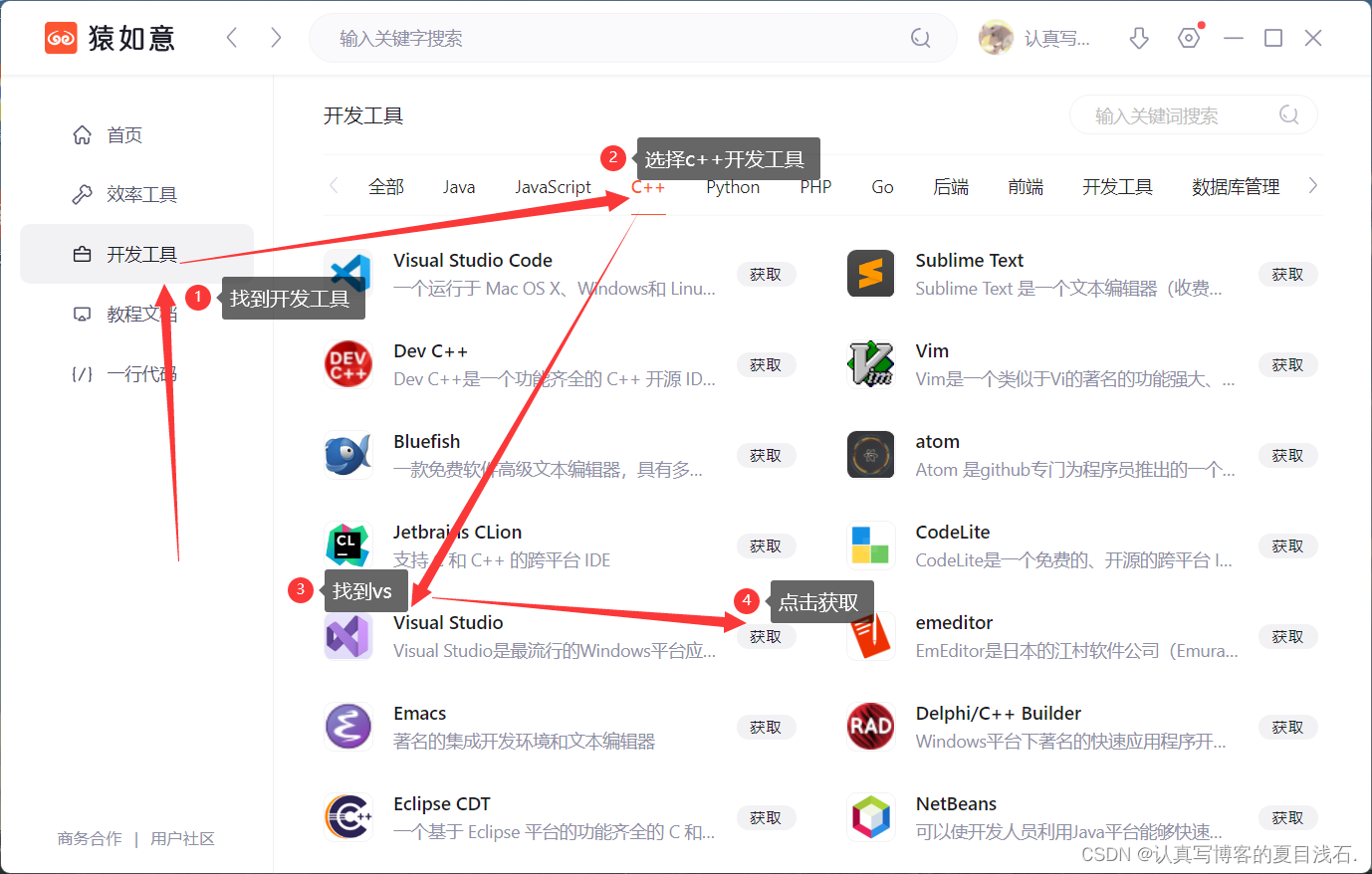Click 获取 for Dev C++
Image resolution: width=1372 pixels, height=874 pixels.
(x=766, y=364)
